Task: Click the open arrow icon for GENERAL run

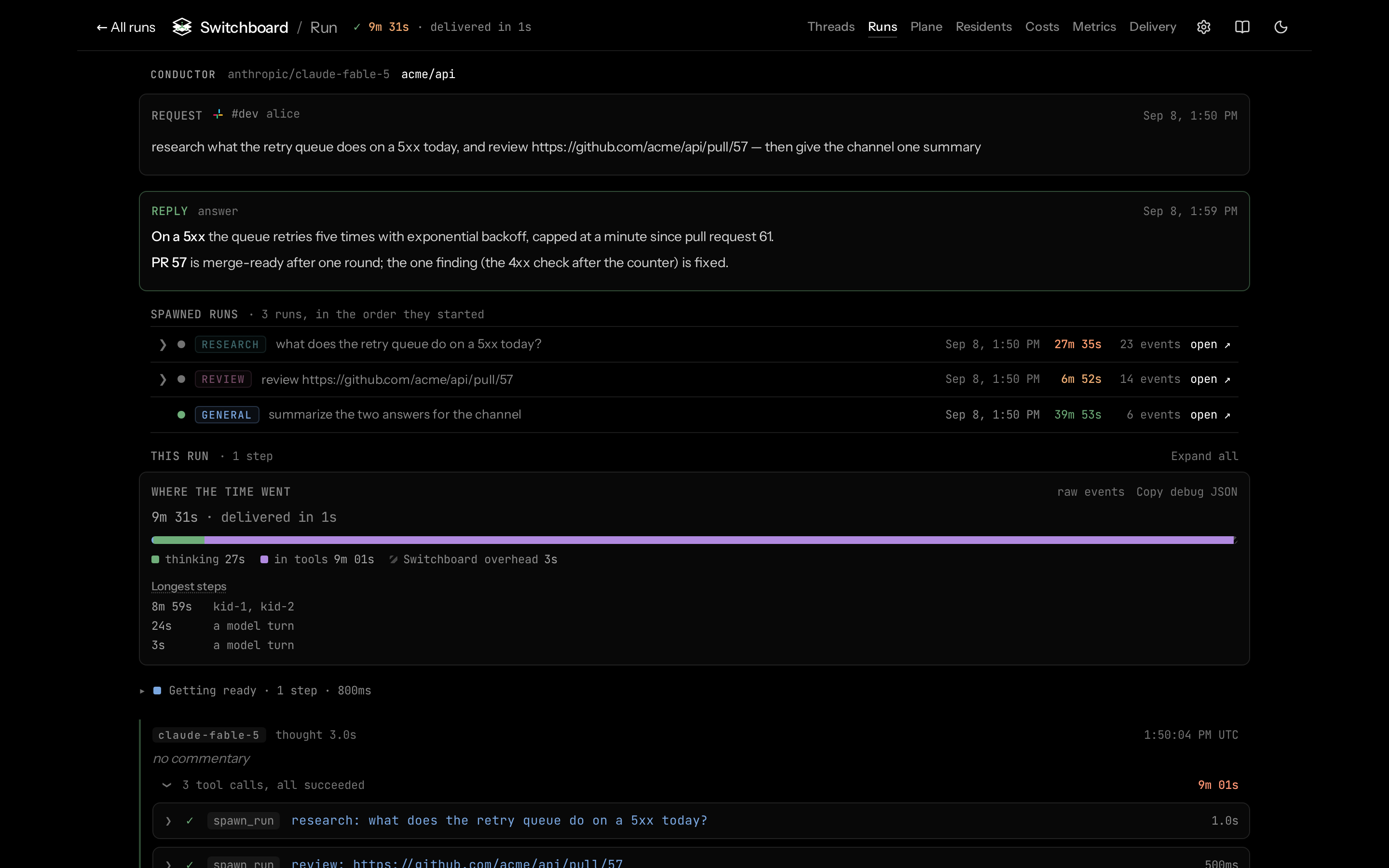Action: click(x=1227, y=415)
